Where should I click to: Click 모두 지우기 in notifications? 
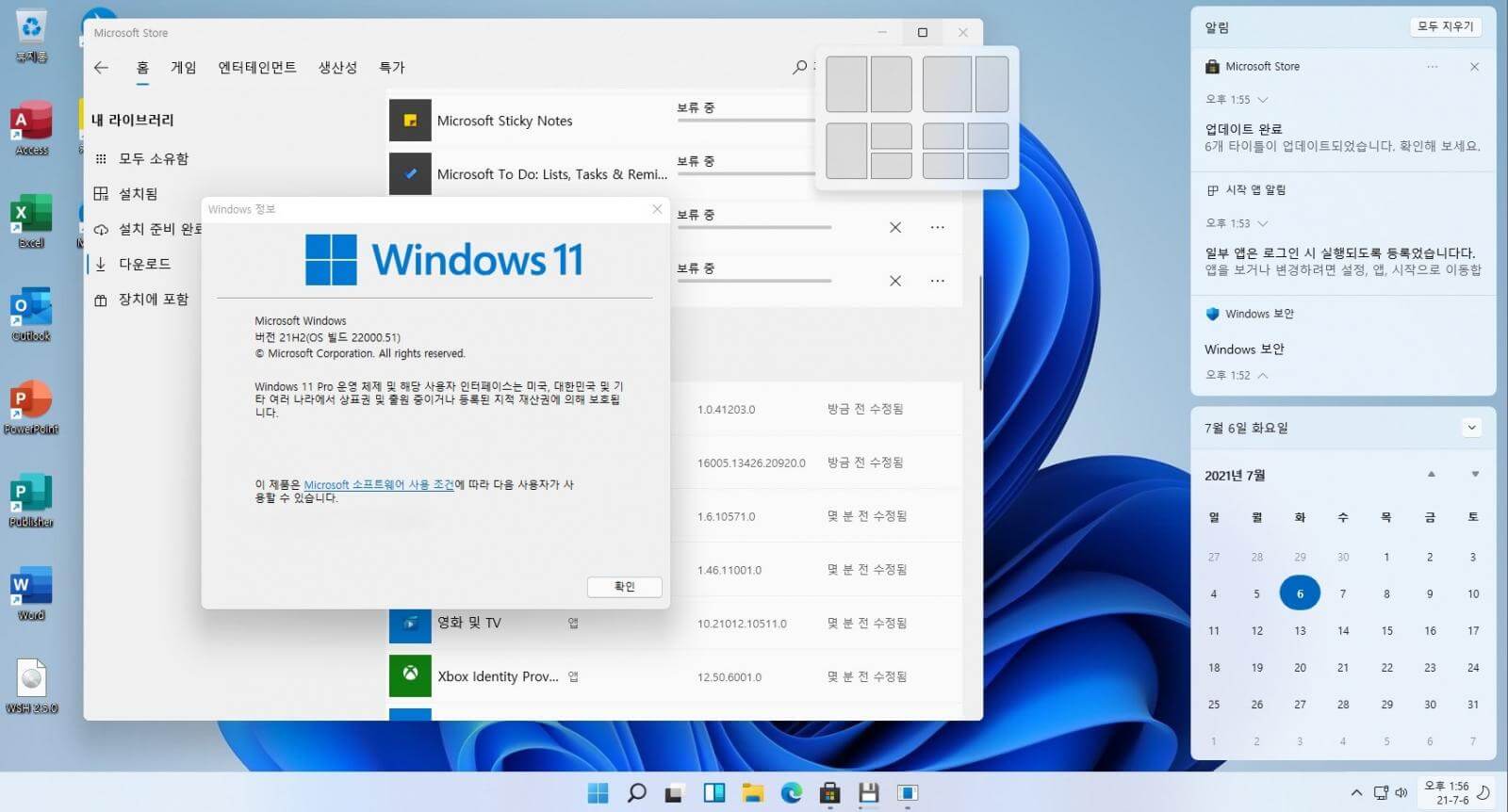1446,26
